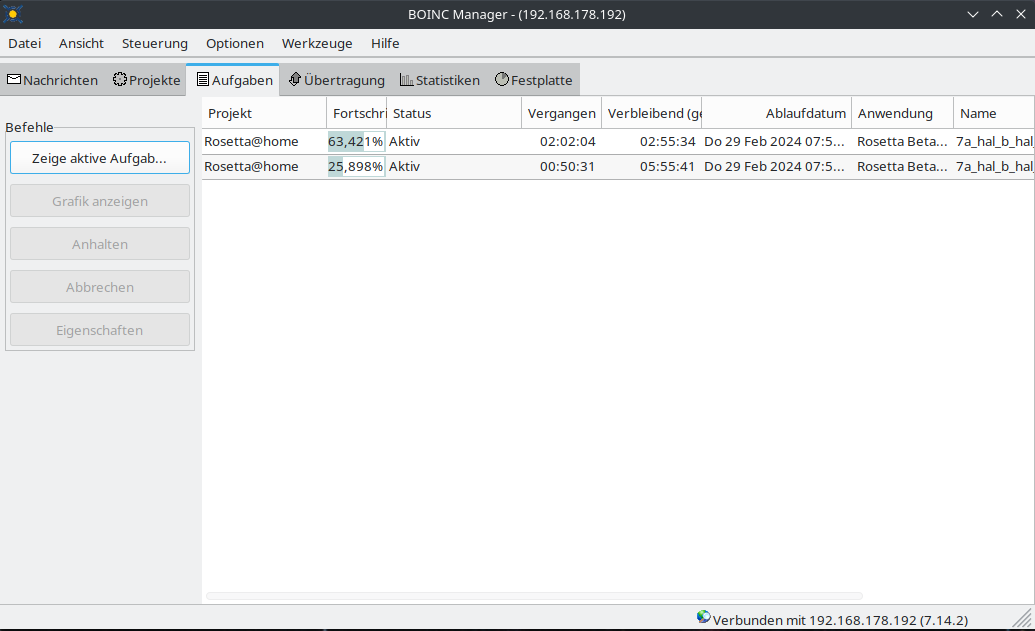This screenshot has height=631, width=1035.
Task: Click the horizontal scrollbar below the task list
Action: [x=534, y=596]
